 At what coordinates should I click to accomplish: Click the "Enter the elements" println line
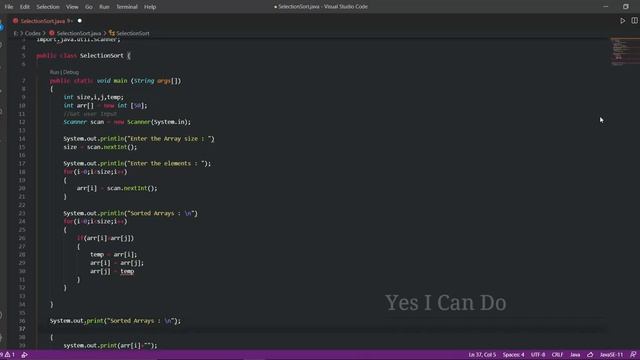(137, 163)
